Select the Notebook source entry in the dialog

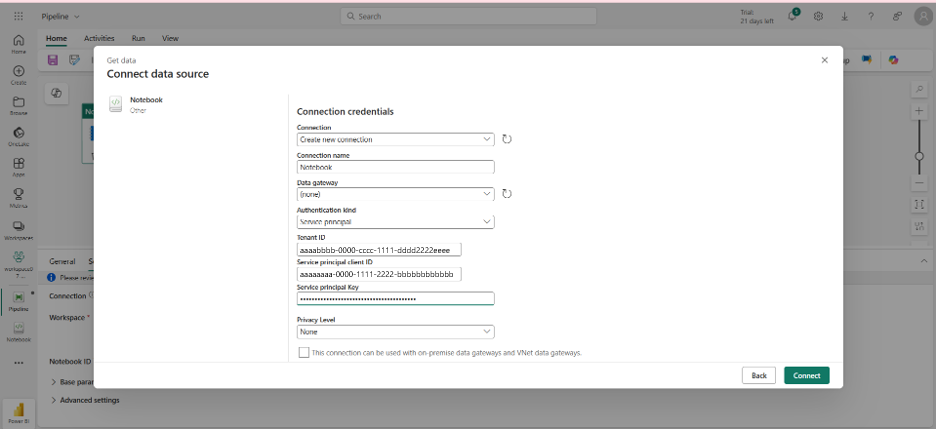coord(136,104)
